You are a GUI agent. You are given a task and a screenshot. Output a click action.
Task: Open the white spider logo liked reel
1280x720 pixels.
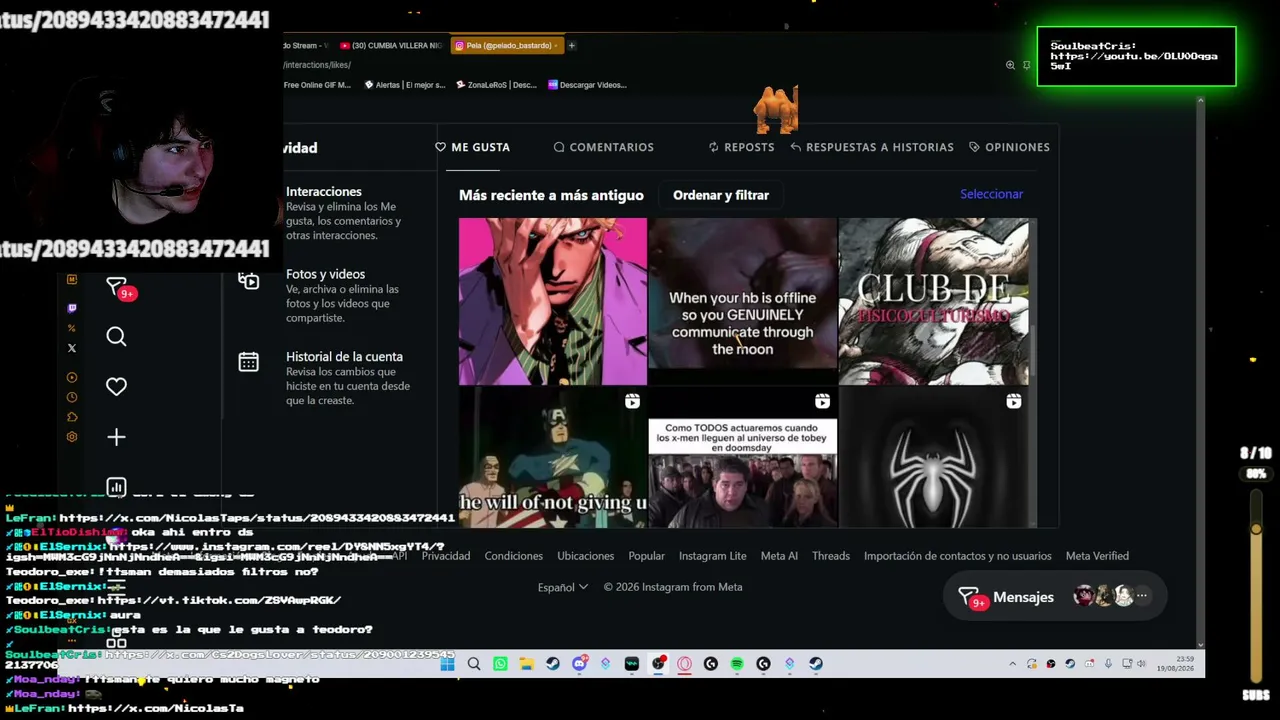click(933, 457)
